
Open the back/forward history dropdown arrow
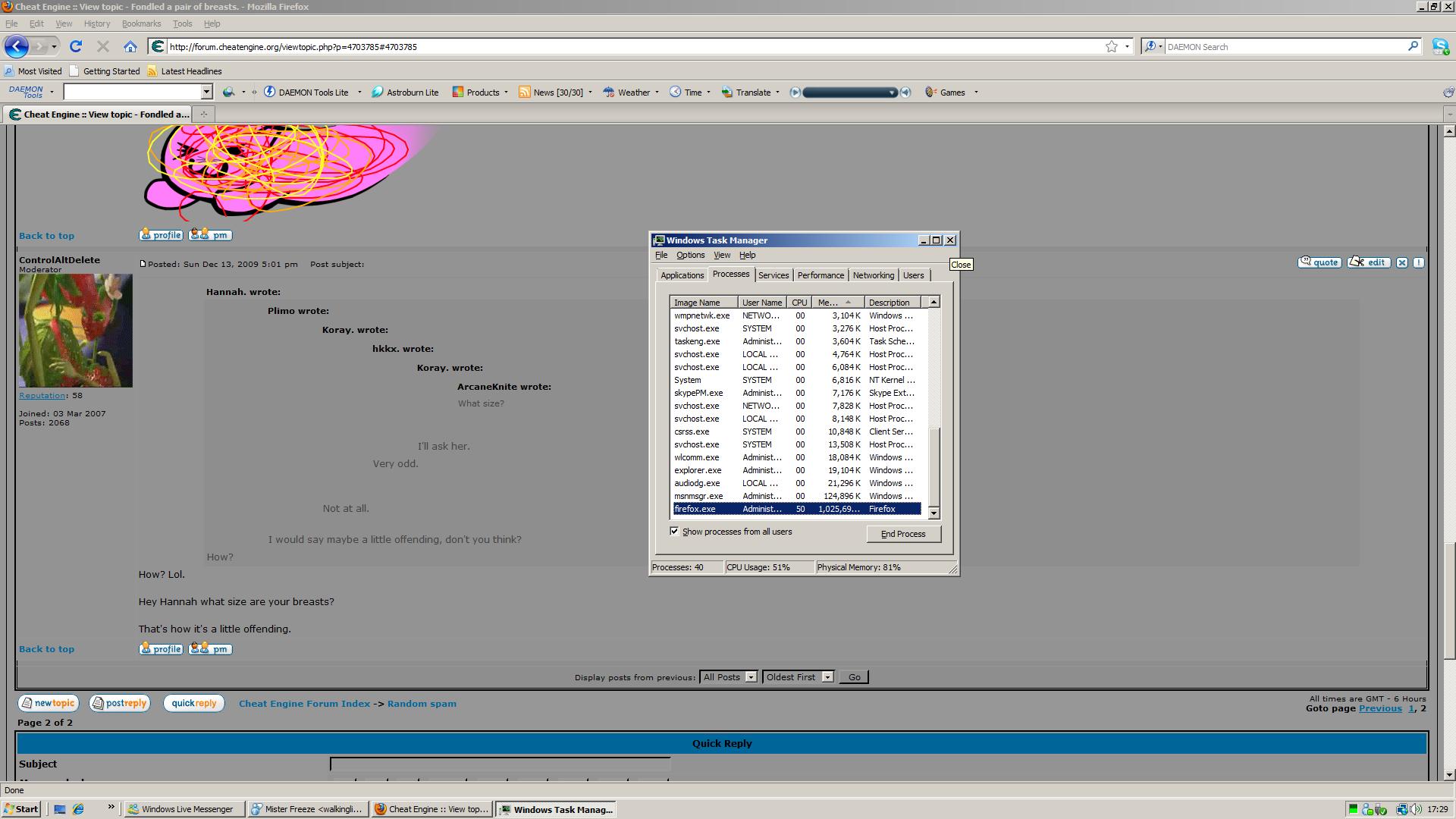pos(54,47)
